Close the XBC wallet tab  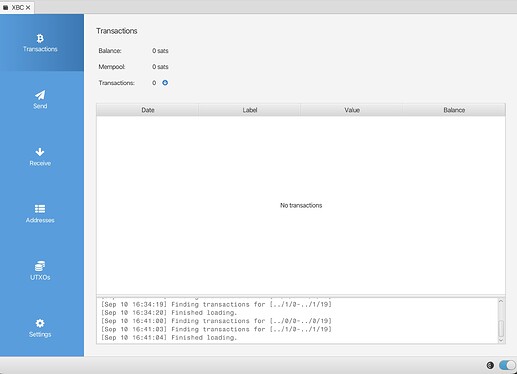[28, 7]
